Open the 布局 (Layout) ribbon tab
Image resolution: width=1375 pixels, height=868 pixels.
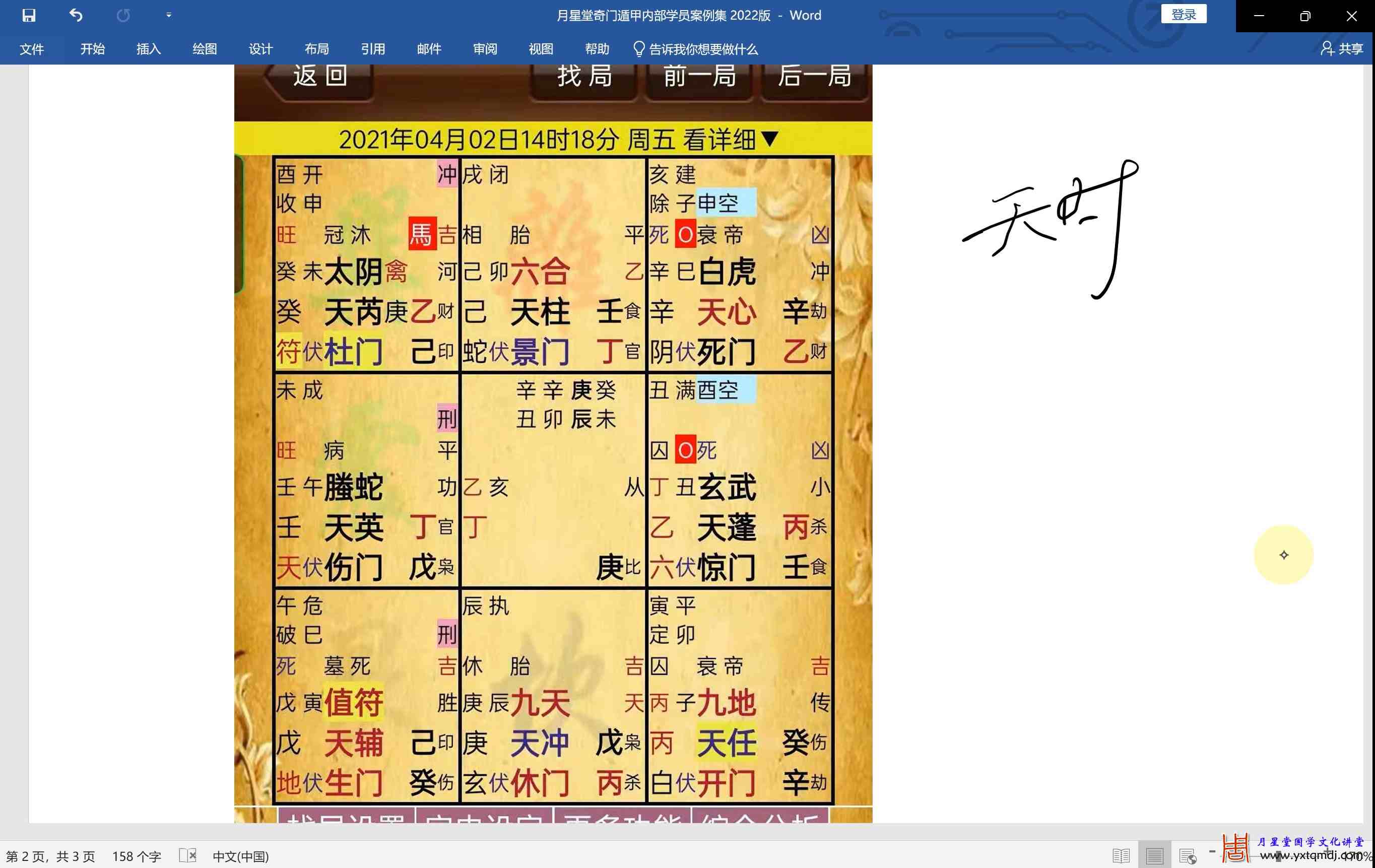[316, 49]
